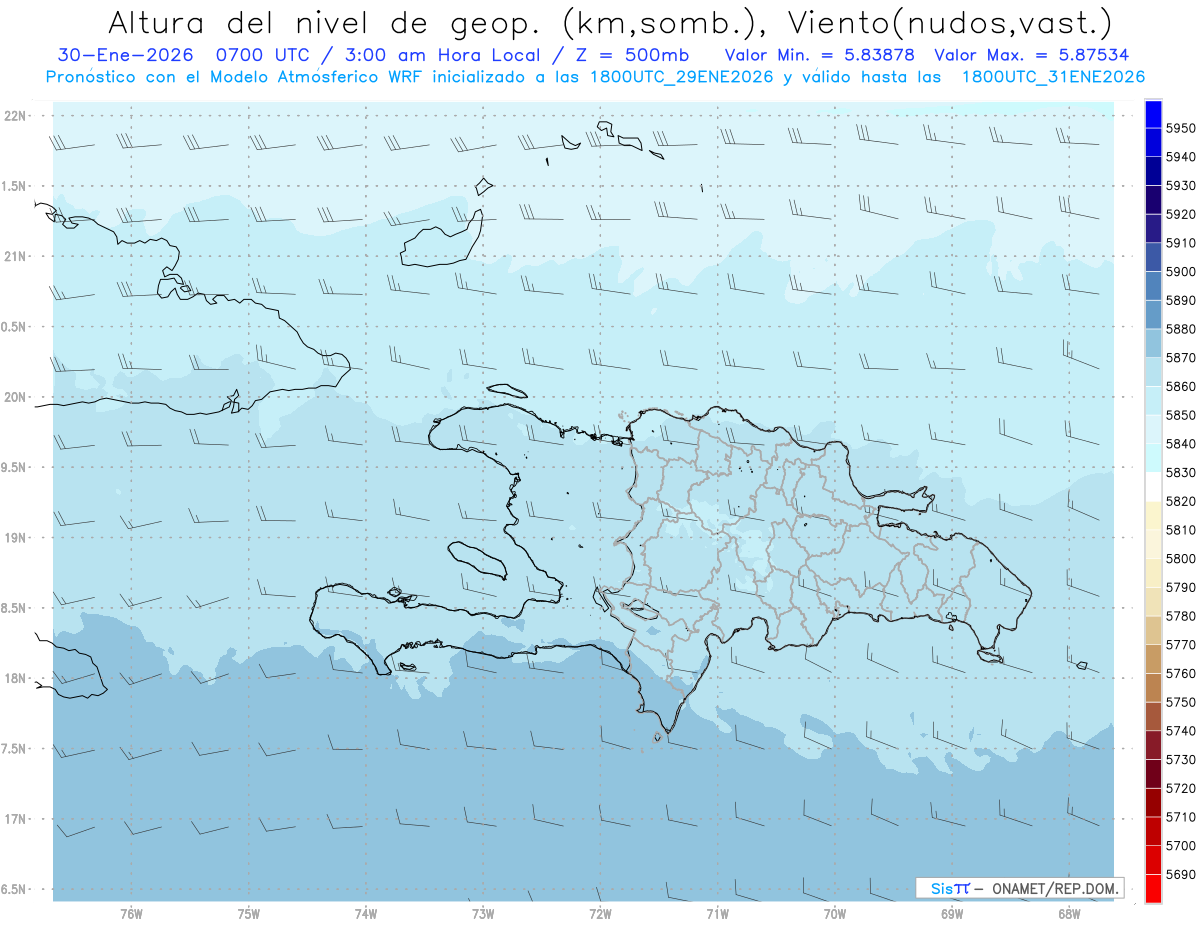Click the '5710' color scale value
Screen dimensions: 1200x927
(1181, 816)
